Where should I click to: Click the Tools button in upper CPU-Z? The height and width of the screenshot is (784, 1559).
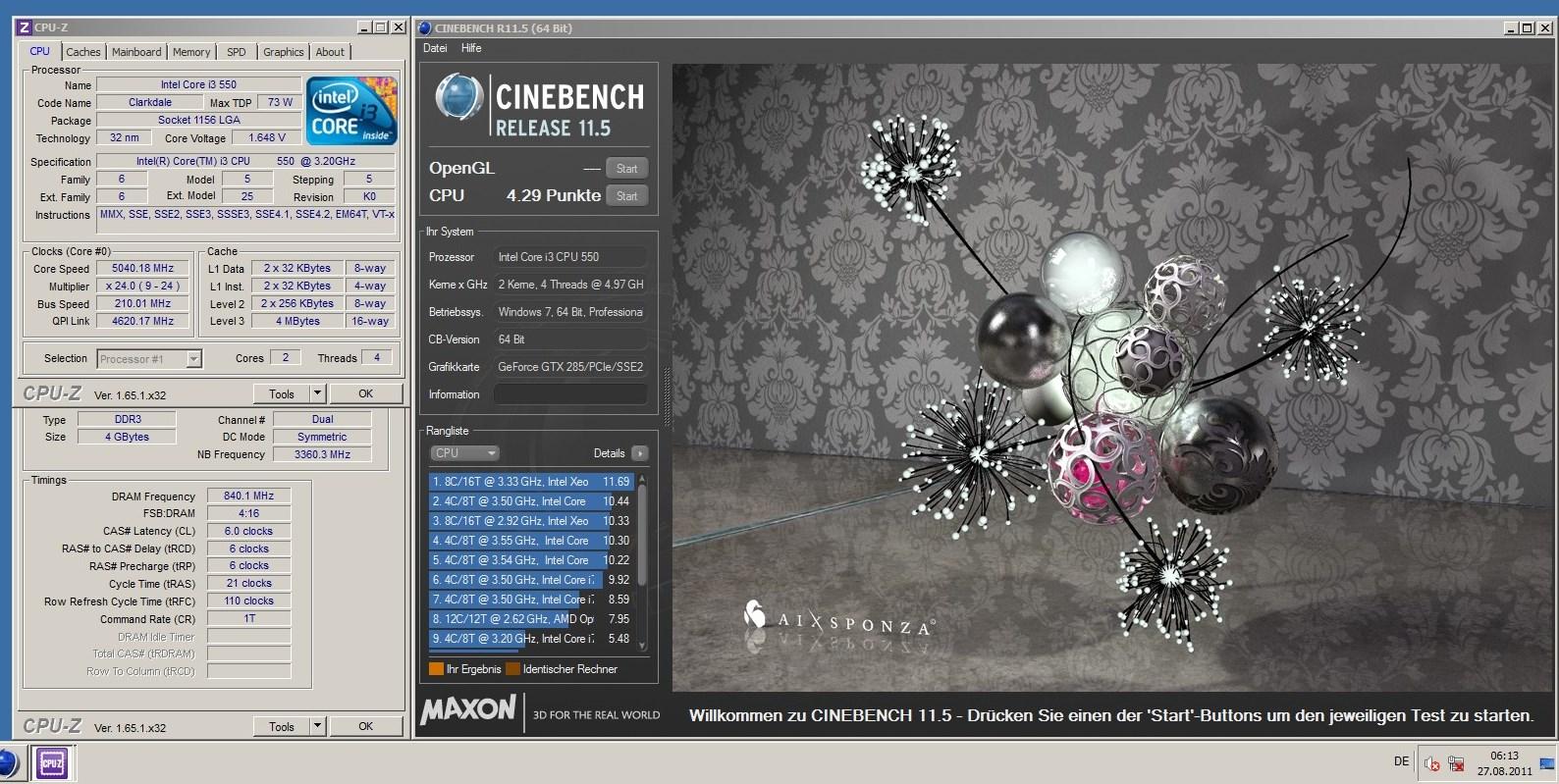pos(282,393)
